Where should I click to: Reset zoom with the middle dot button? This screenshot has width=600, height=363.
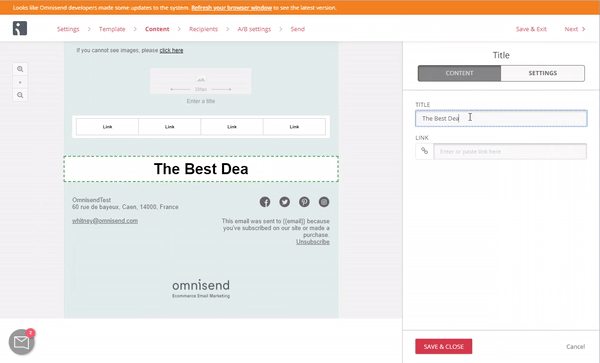point(20,82)
